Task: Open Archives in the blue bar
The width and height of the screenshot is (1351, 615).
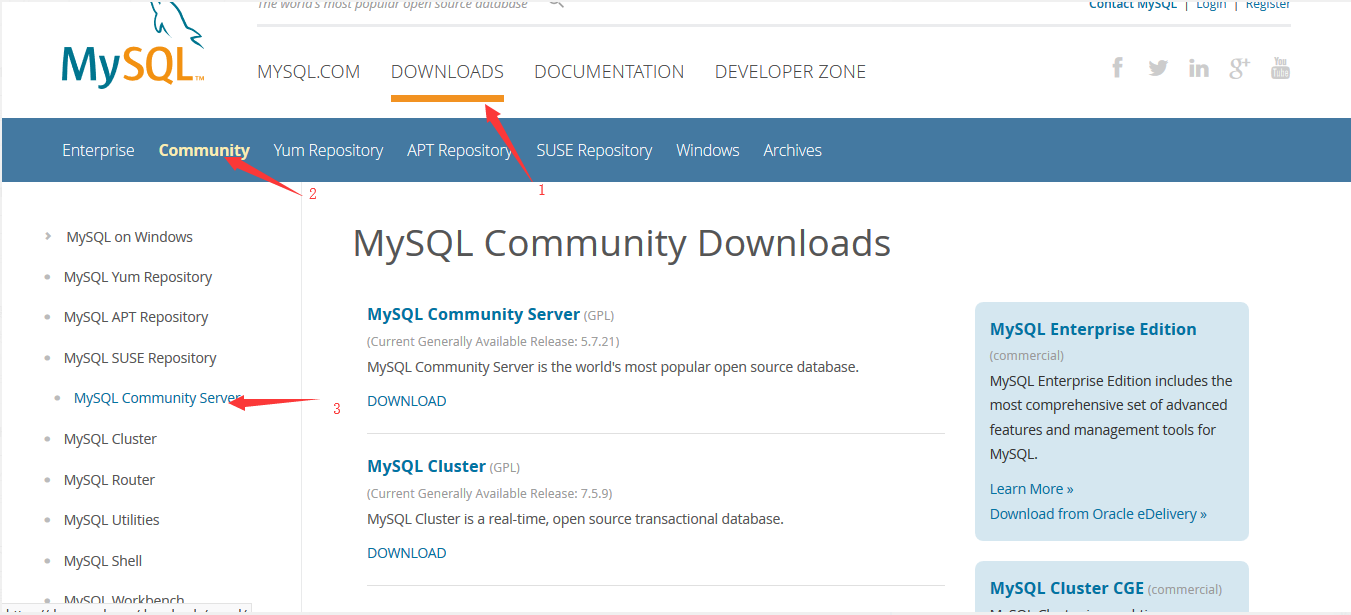Action: (792, 150)
